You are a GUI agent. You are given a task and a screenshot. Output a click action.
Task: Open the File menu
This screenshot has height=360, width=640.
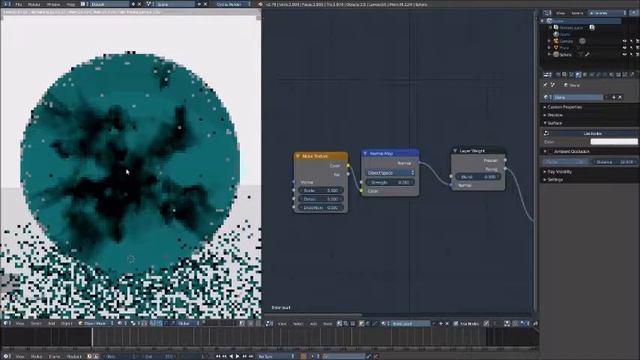coord(18,4)
